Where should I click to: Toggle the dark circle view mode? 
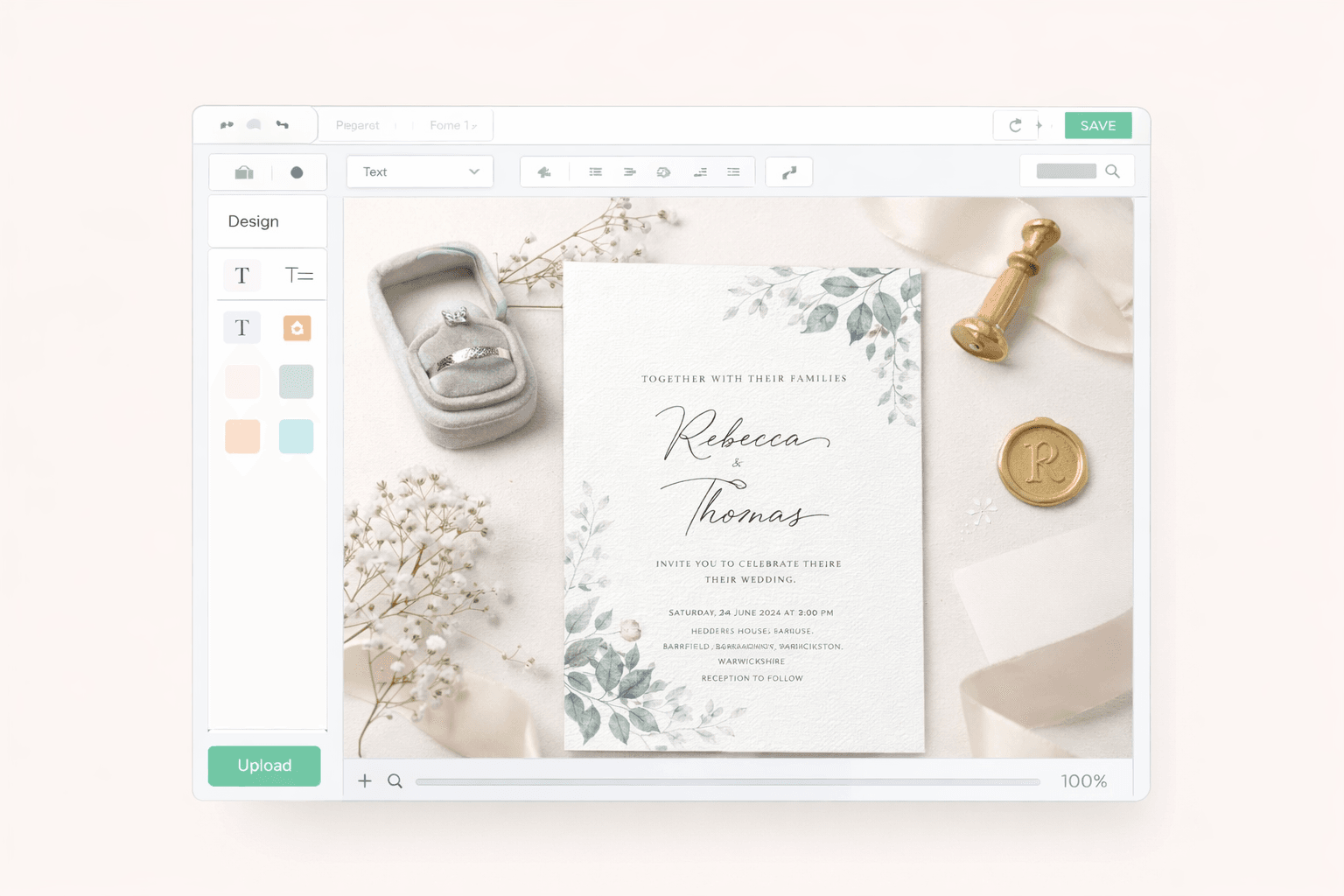297,172
